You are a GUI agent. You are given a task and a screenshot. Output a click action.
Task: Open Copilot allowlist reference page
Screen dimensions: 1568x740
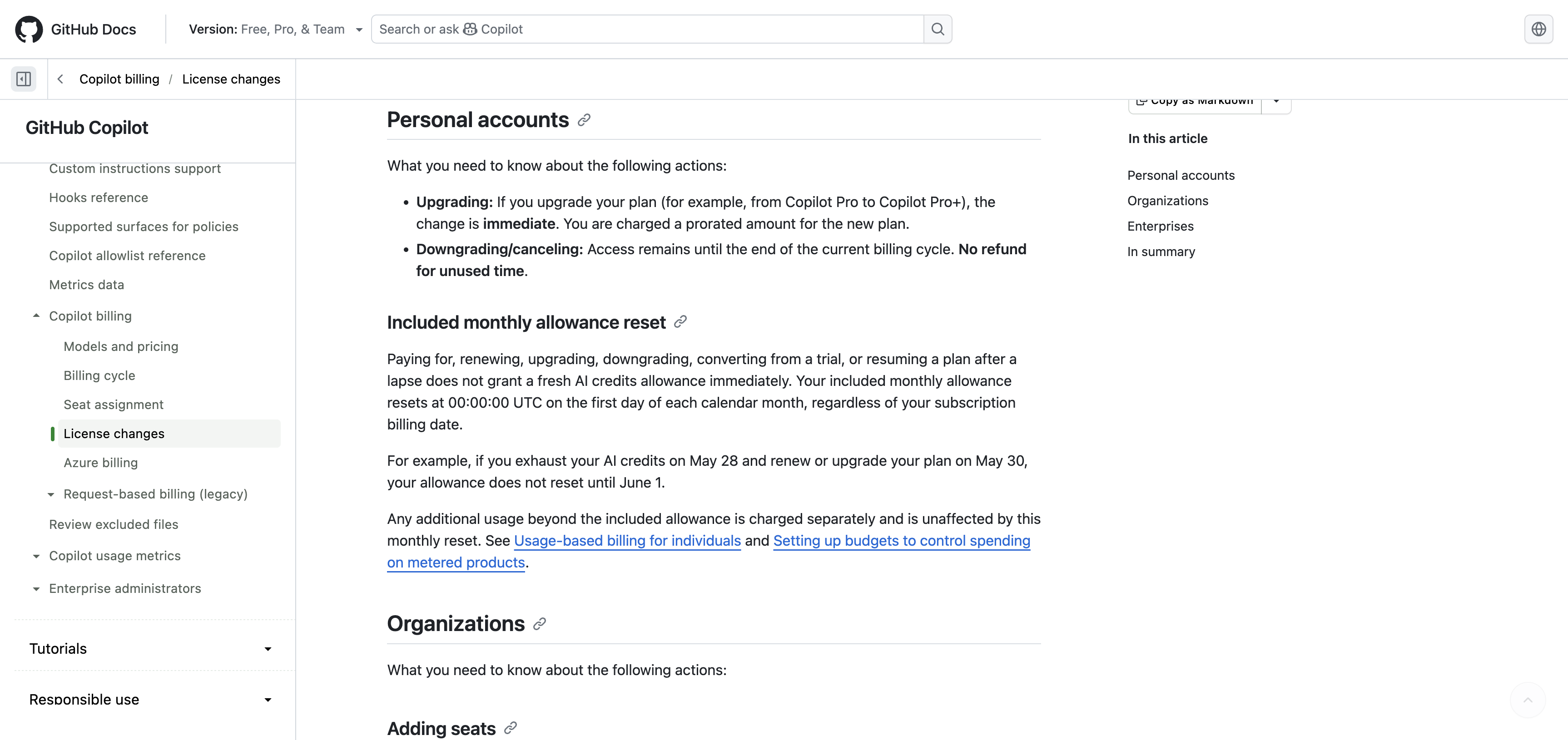tap(127, 256)
